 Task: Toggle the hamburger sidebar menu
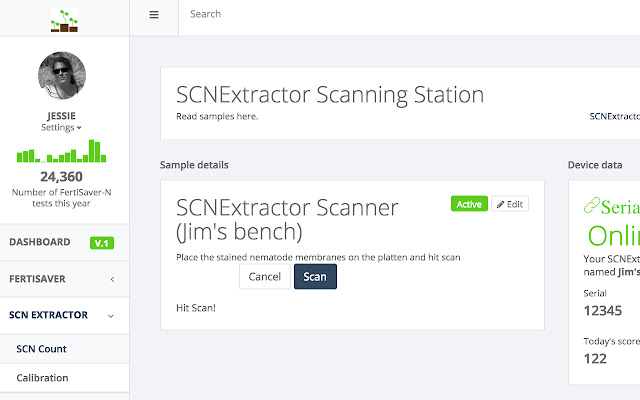pyautogui.click(x=154, y=15)
